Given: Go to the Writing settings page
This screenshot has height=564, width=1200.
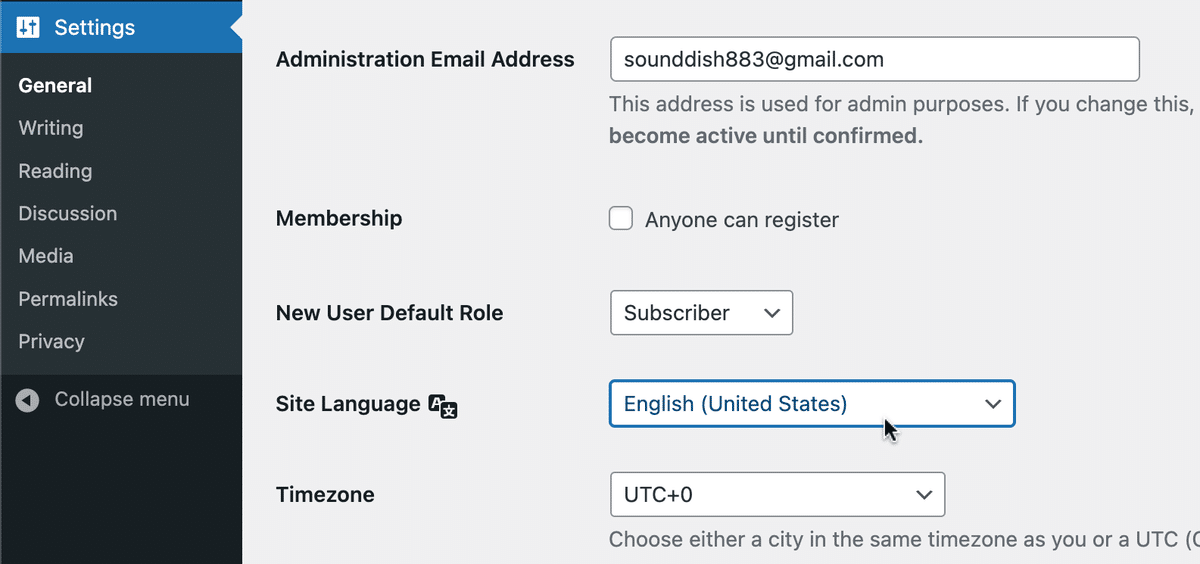Looking at the screenshot, I should [x=51, y=128].
